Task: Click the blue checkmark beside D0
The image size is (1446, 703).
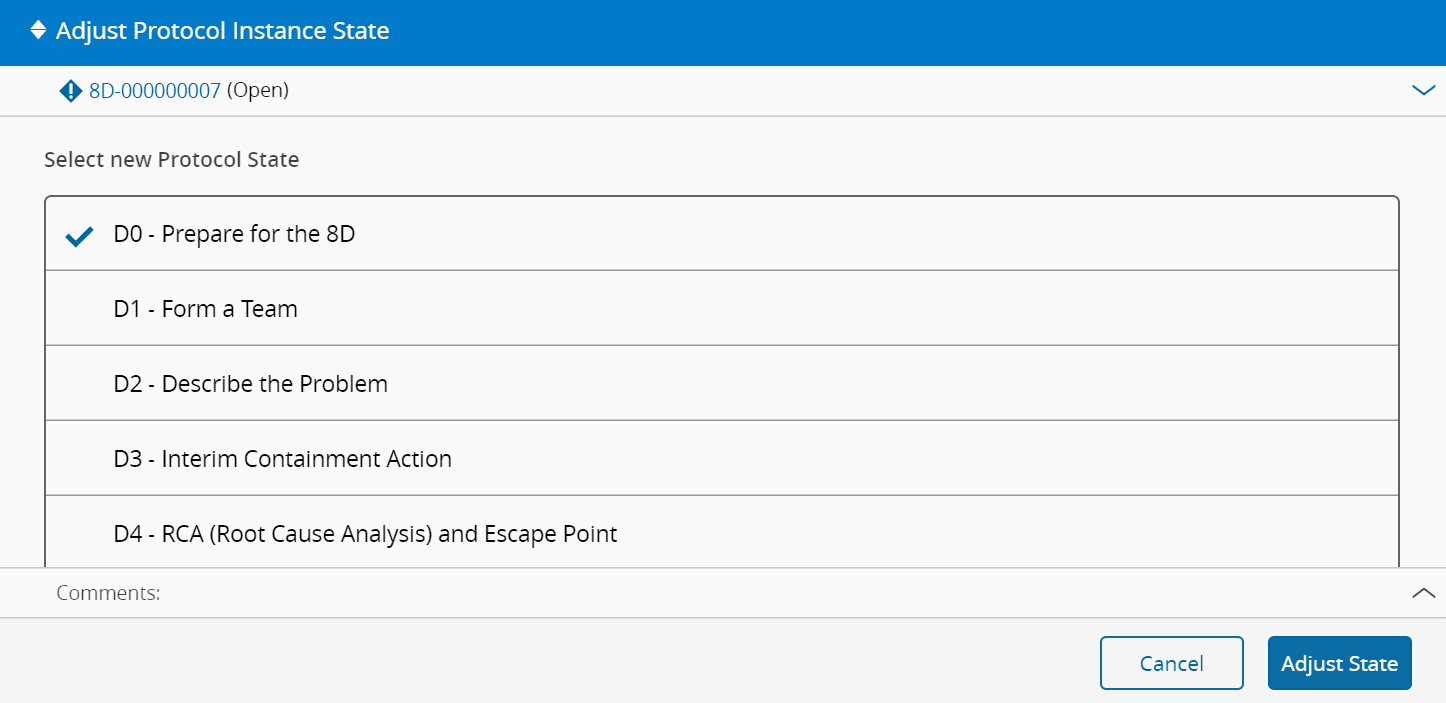Action: point(80,236)
